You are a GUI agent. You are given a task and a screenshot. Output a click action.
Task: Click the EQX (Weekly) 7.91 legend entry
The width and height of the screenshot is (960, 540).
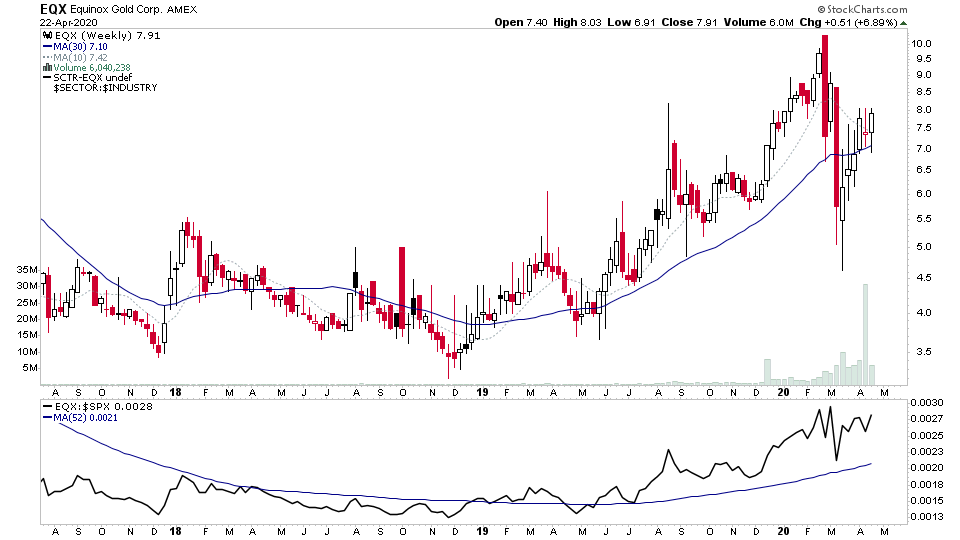click(107, 36)
